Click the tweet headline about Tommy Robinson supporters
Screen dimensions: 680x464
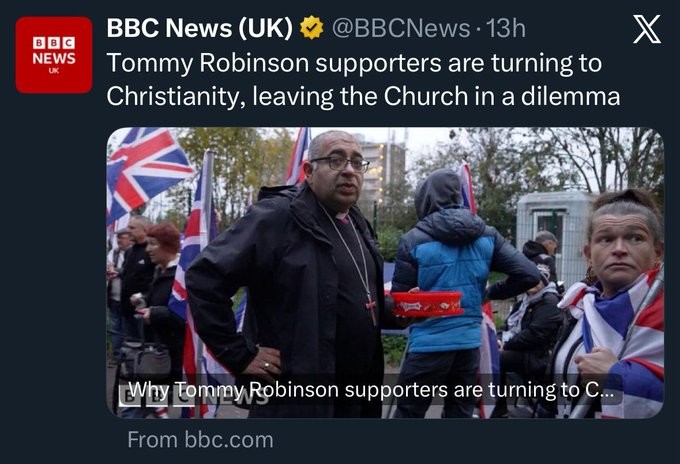coord(363,79)
